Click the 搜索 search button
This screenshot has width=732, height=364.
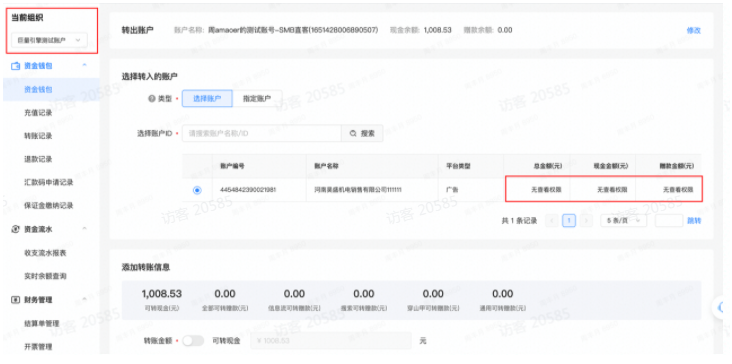362,133
